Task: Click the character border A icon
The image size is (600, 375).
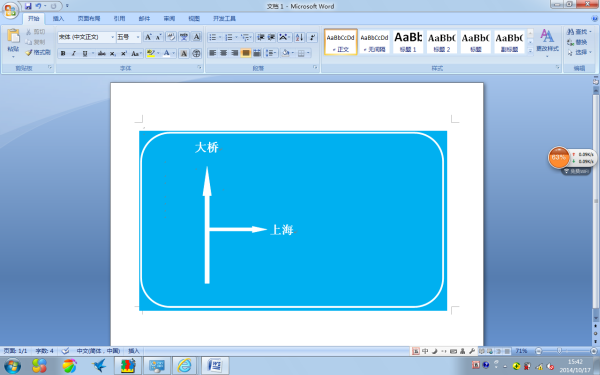Action: (x=196, y=37)
